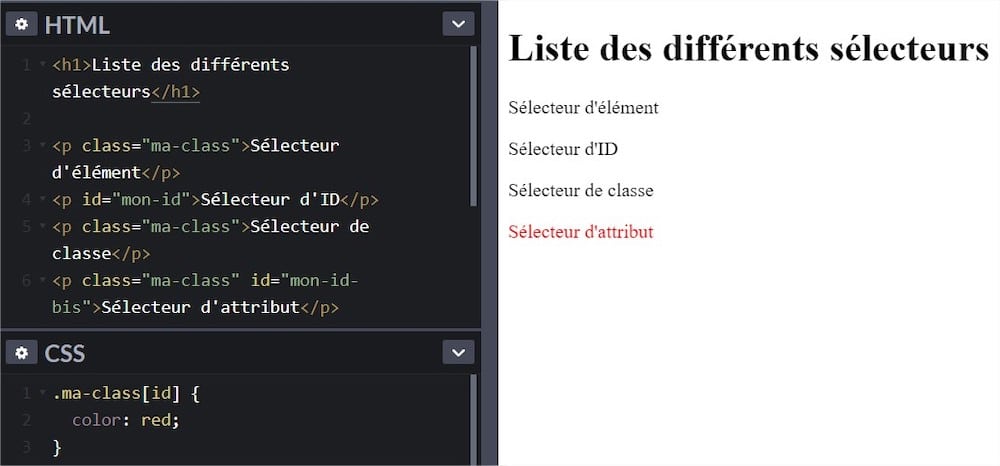Click the red "Sélecteur d'attribut" preview text
Screen dimensions: 1000x466
click(580, 232)
